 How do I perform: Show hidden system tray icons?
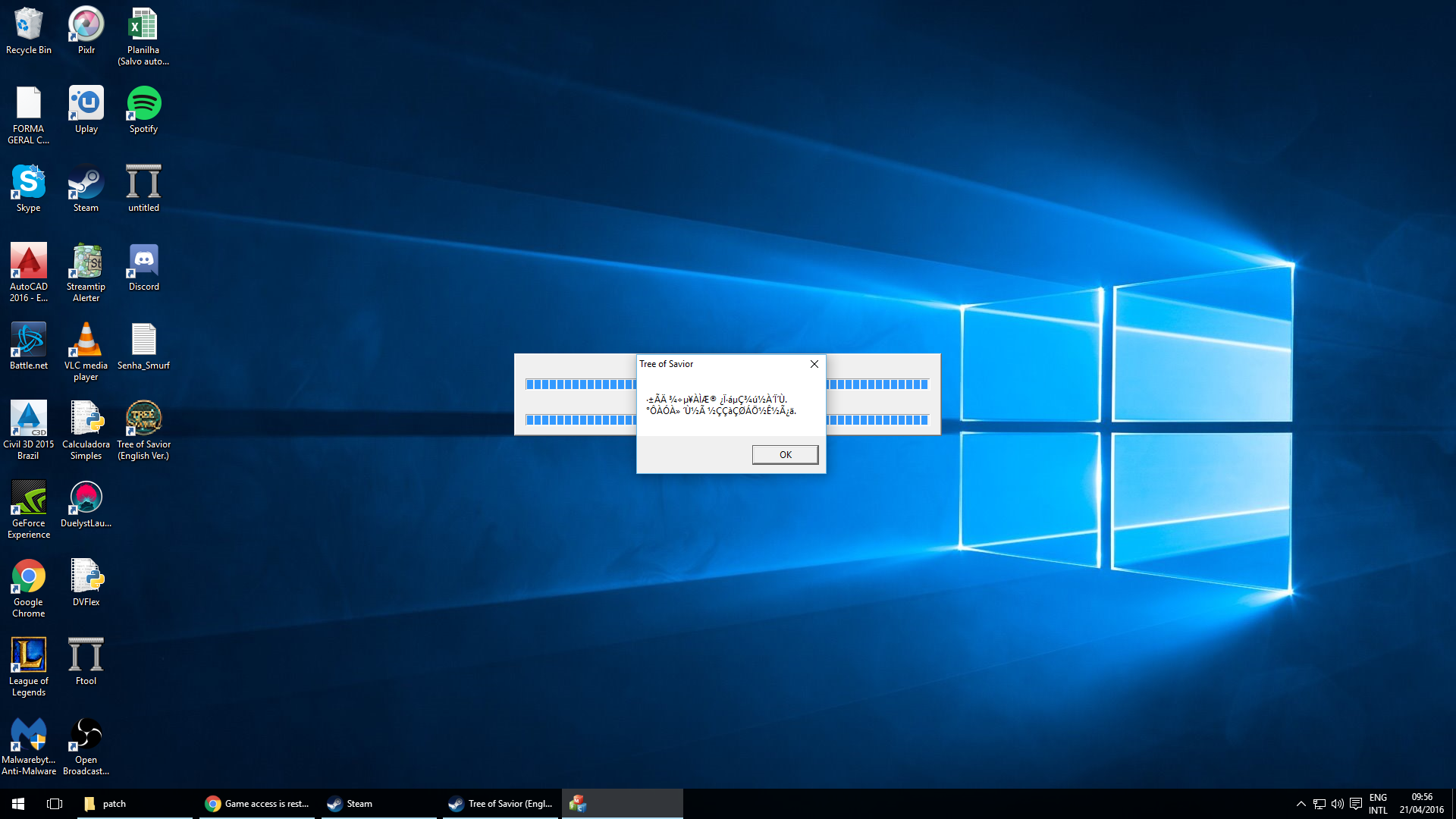1301,804
